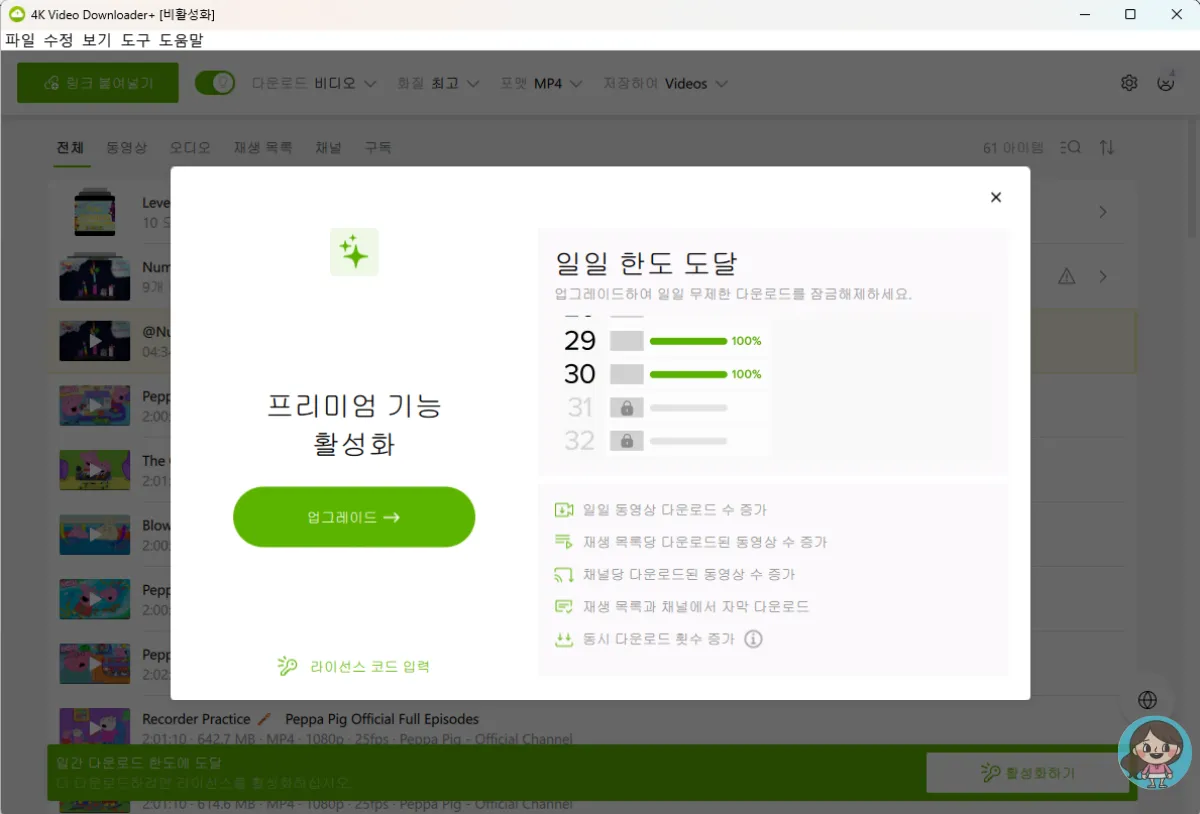
Task: Switch to the 구독 tab
Action: click(377, 147)
